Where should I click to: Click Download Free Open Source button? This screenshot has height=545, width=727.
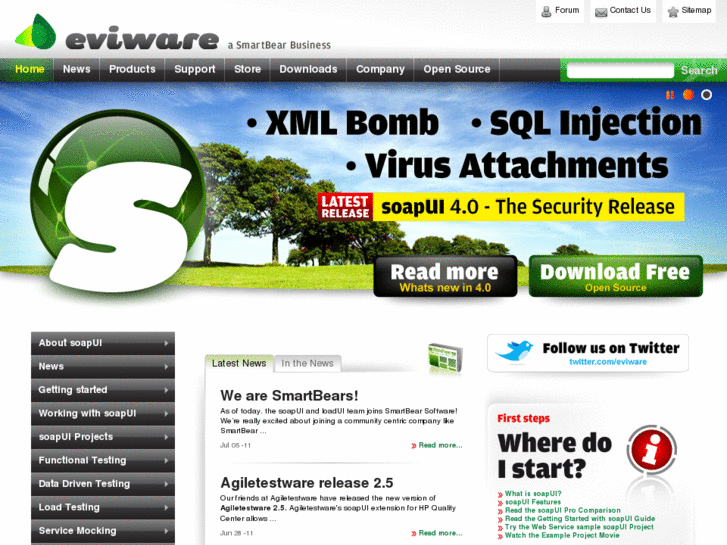point(616,276)
